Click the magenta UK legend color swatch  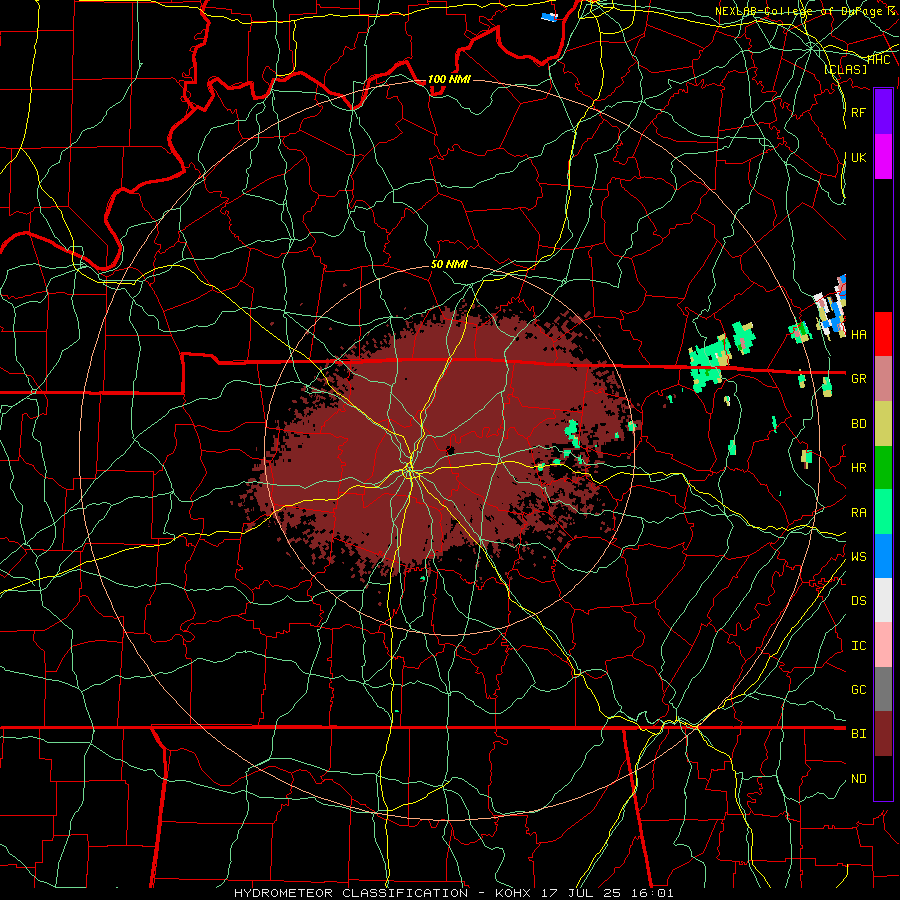coord(883,157)
